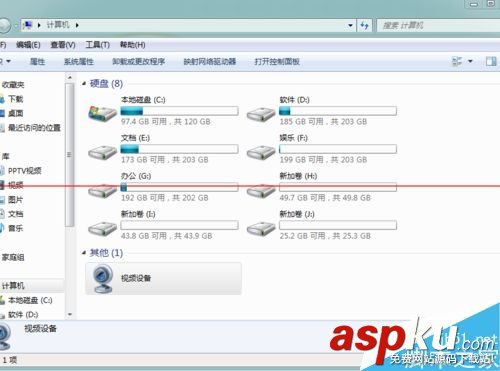Open the 查看(V) menu
This screenshot has width=500, height=371.
coord(63,45)
